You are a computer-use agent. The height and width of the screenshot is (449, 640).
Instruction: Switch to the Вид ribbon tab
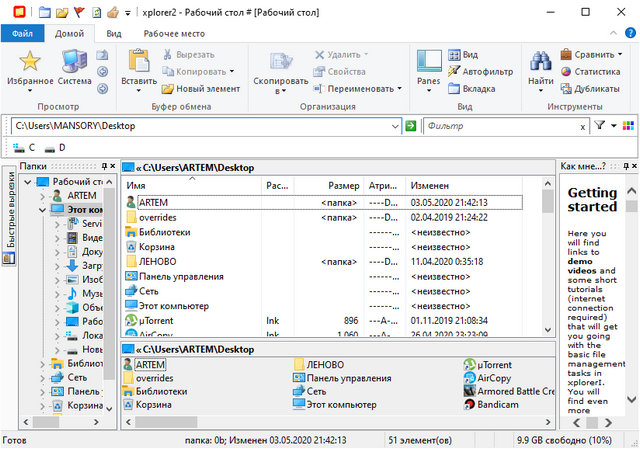[x=114, y=33]
